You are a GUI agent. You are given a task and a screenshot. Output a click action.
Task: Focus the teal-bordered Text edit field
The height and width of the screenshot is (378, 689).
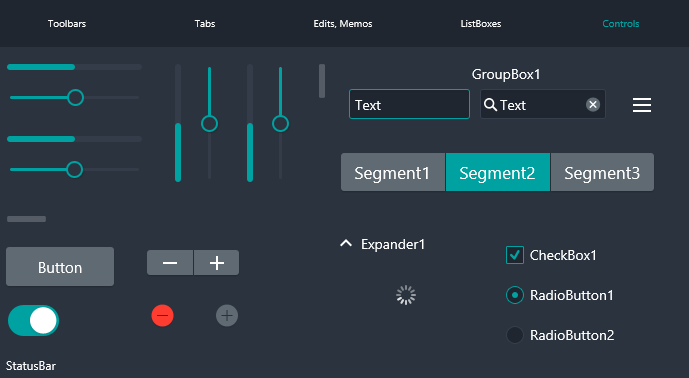[409, 104]
